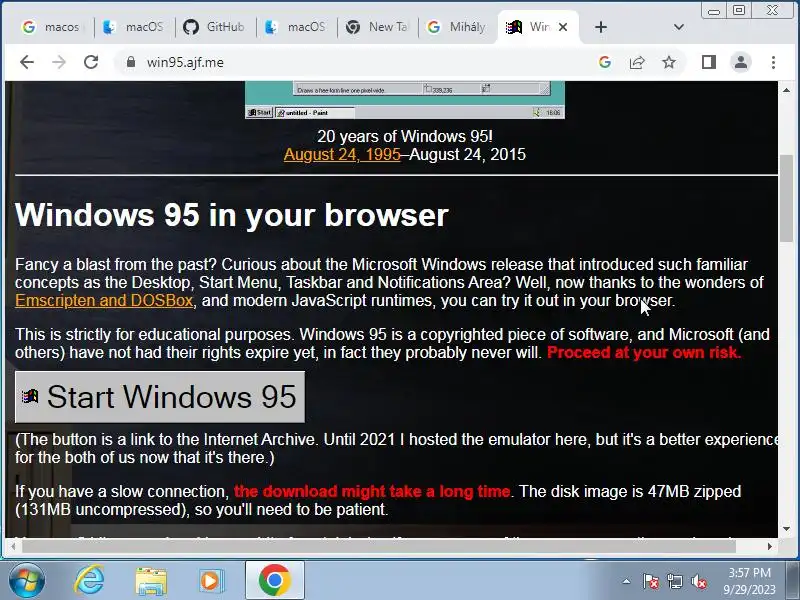Open Chrome's three-dot menu
800x600 pixels.
(x=773, y=62)
